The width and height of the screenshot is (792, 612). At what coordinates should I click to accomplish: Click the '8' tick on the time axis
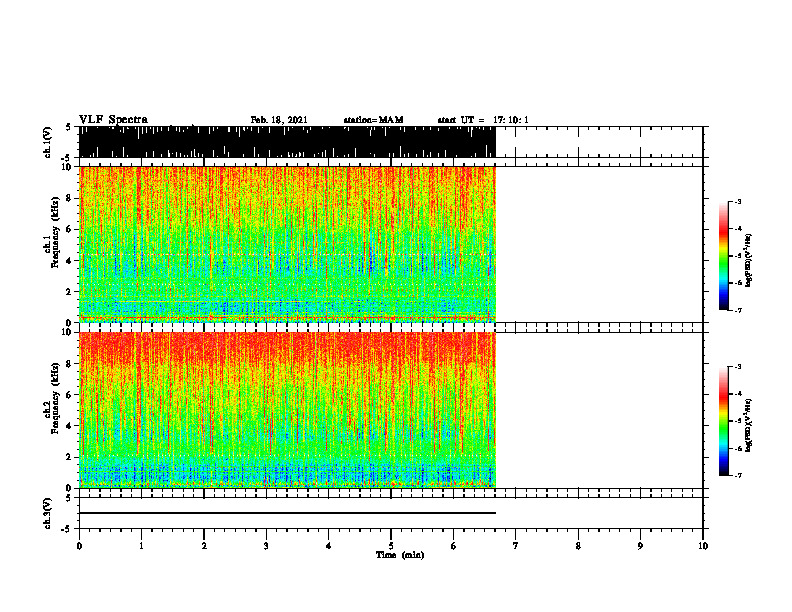tap(578, 546)
